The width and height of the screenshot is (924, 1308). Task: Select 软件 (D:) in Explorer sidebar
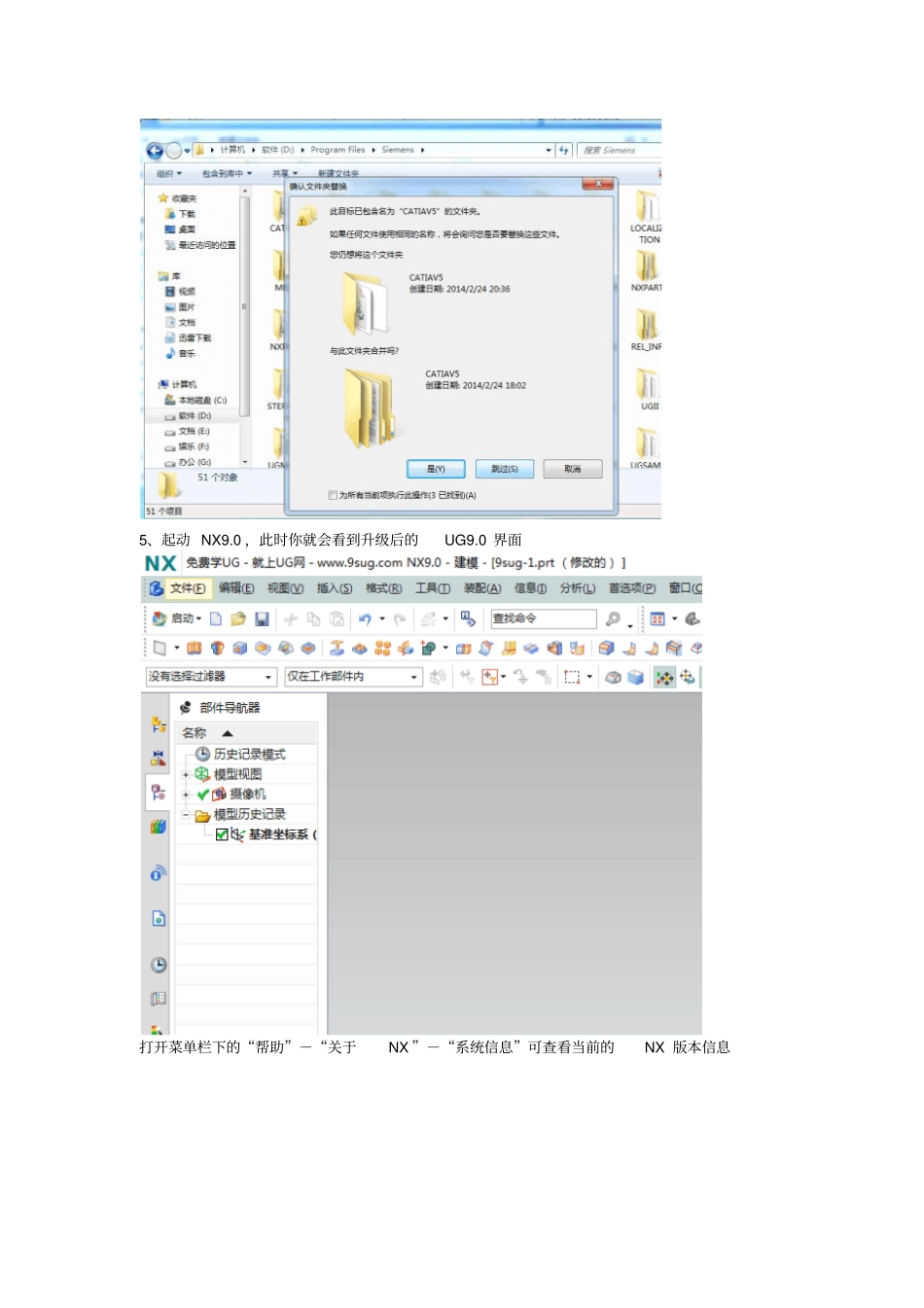(194, 416)
